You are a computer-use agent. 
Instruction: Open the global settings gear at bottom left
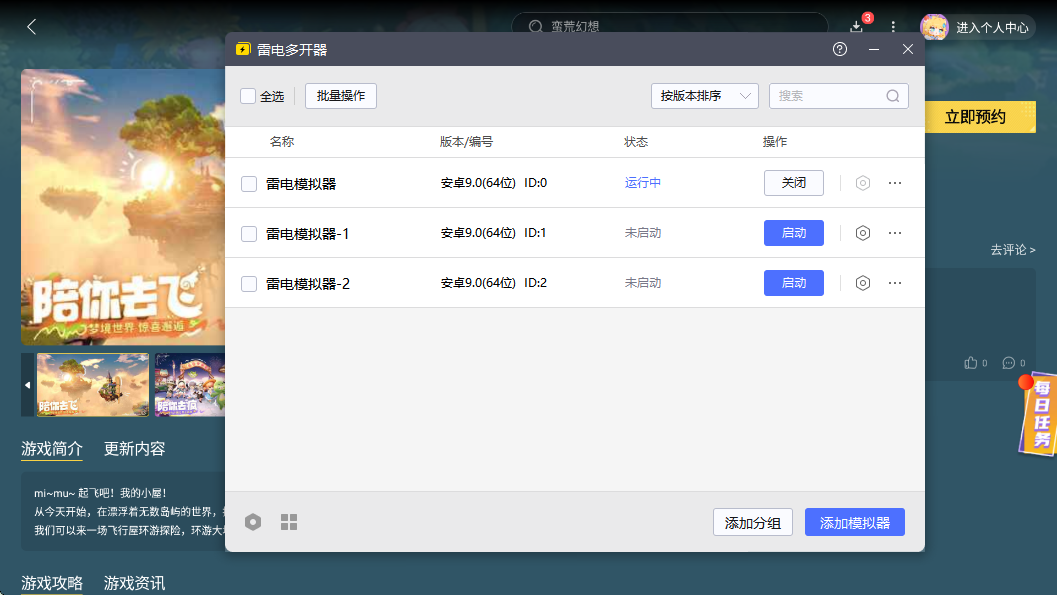point(253,521)
